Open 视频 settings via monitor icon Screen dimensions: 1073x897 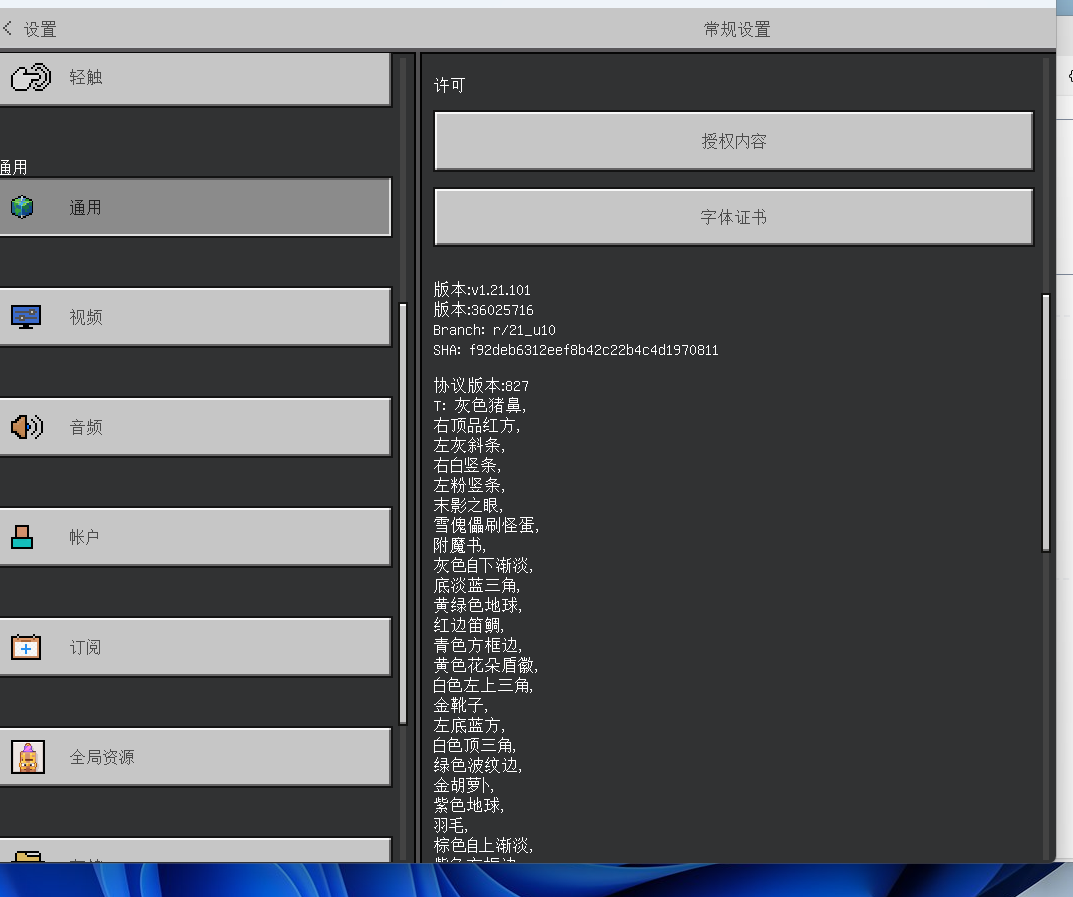(x=26, y=317)
